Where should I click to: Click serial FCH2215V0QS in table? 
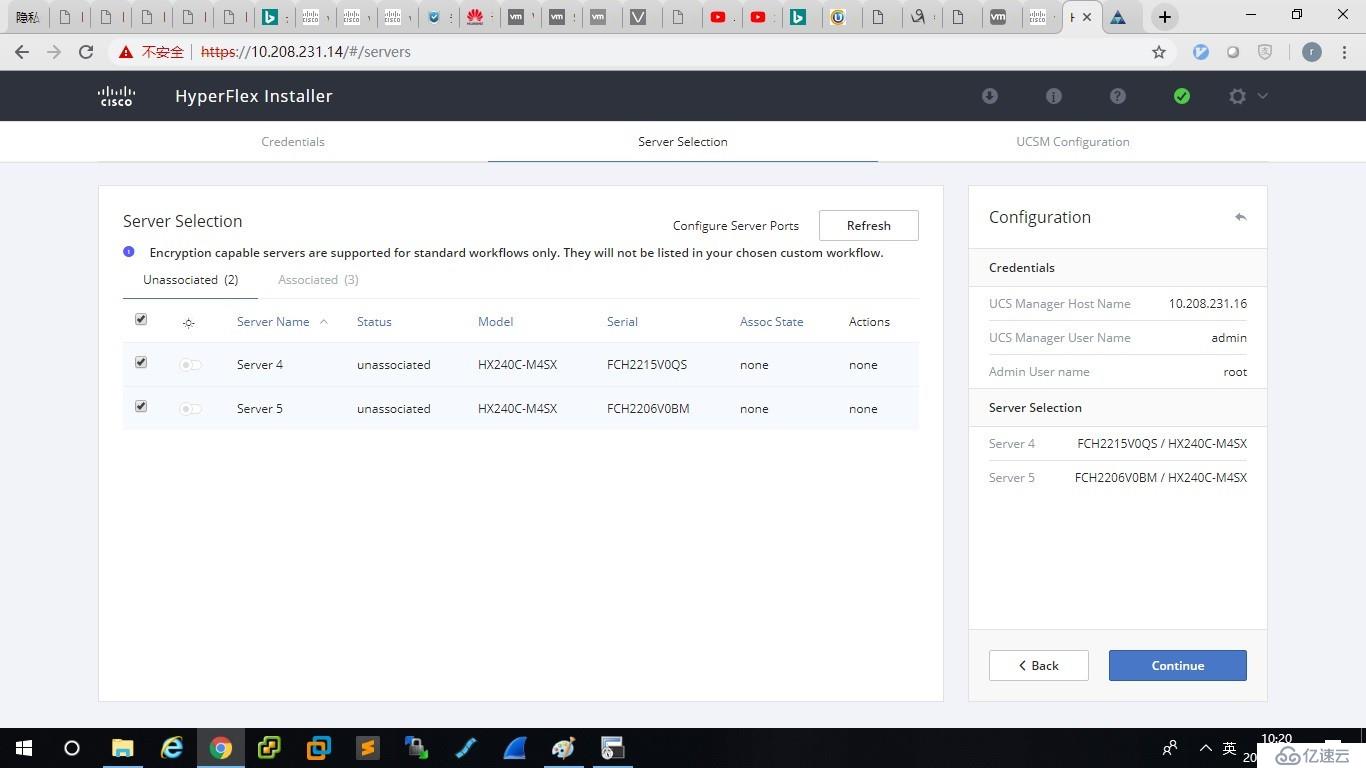click(x=647, y=365)
